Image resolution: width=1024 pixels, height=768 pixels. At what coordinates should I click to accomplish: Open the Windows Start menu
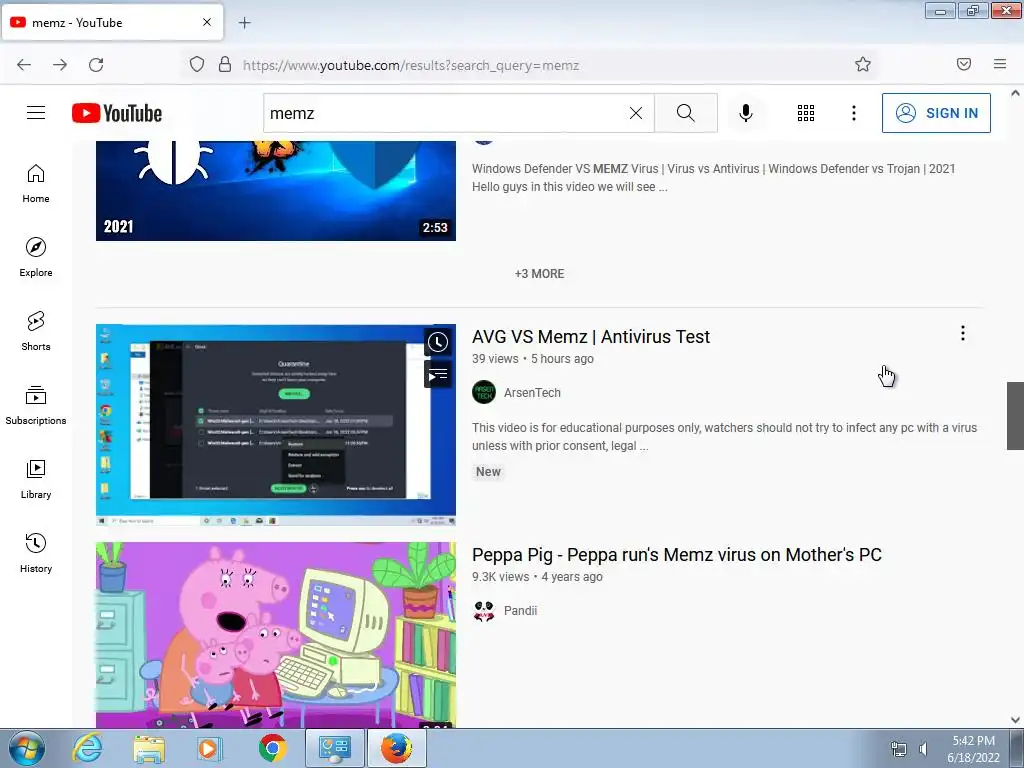click(x=26, y=748)
